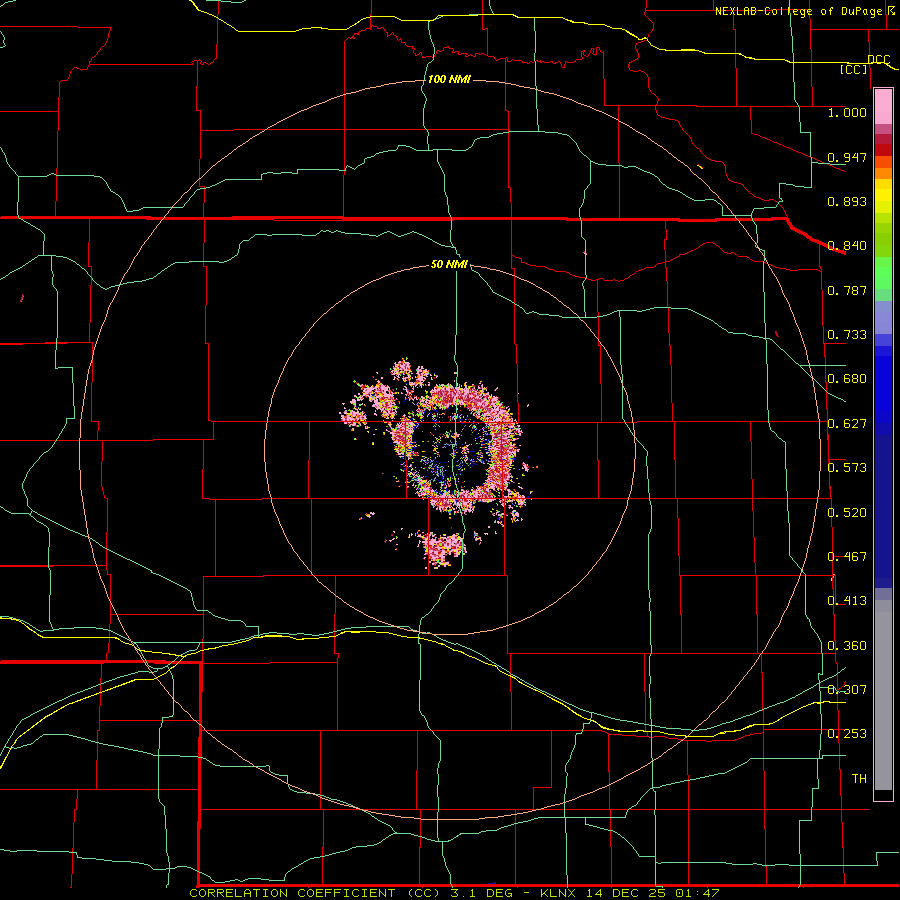Pick the light pink top color bar segment
Screen dimensions: 900x900
point(883,107)
